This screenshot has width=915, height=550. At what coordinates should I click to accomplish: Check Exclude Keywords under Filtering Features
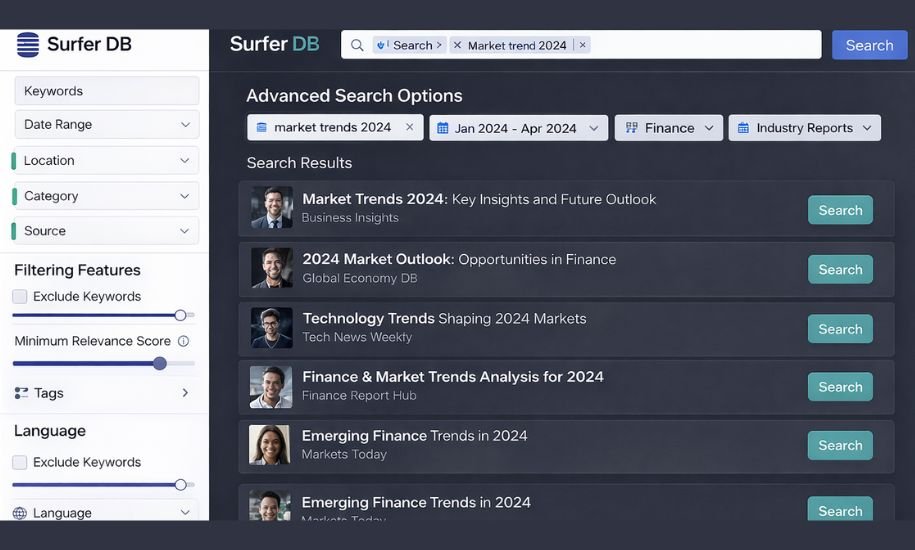20,296
